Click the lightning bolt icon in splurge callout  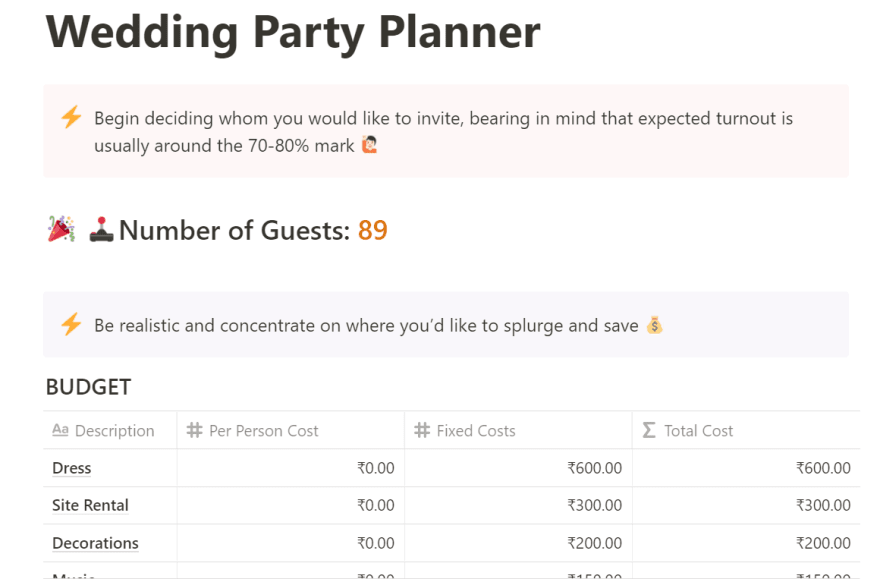click(71, 324)
